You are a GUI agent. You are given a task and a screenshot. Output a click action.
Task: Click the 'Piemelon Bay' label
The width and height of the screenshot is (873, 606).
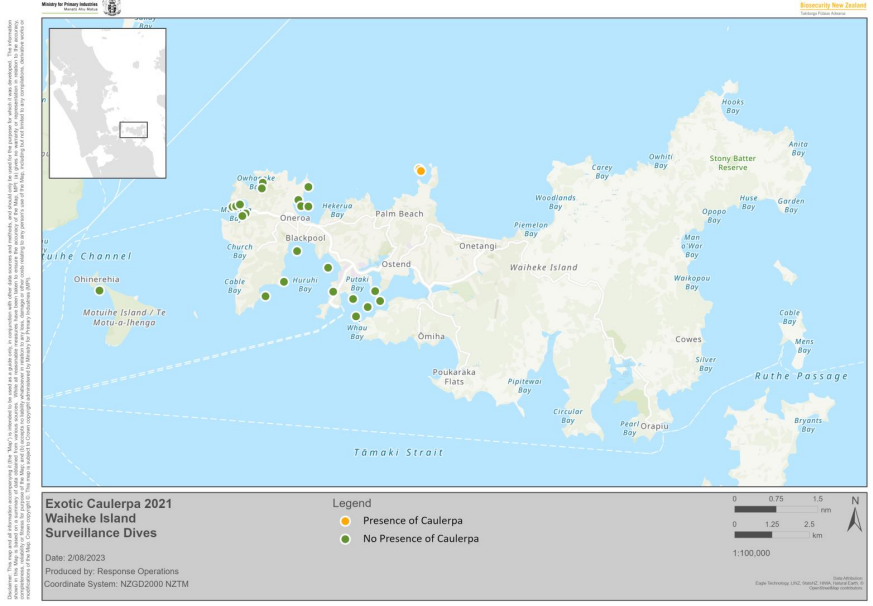click(531, 229)
